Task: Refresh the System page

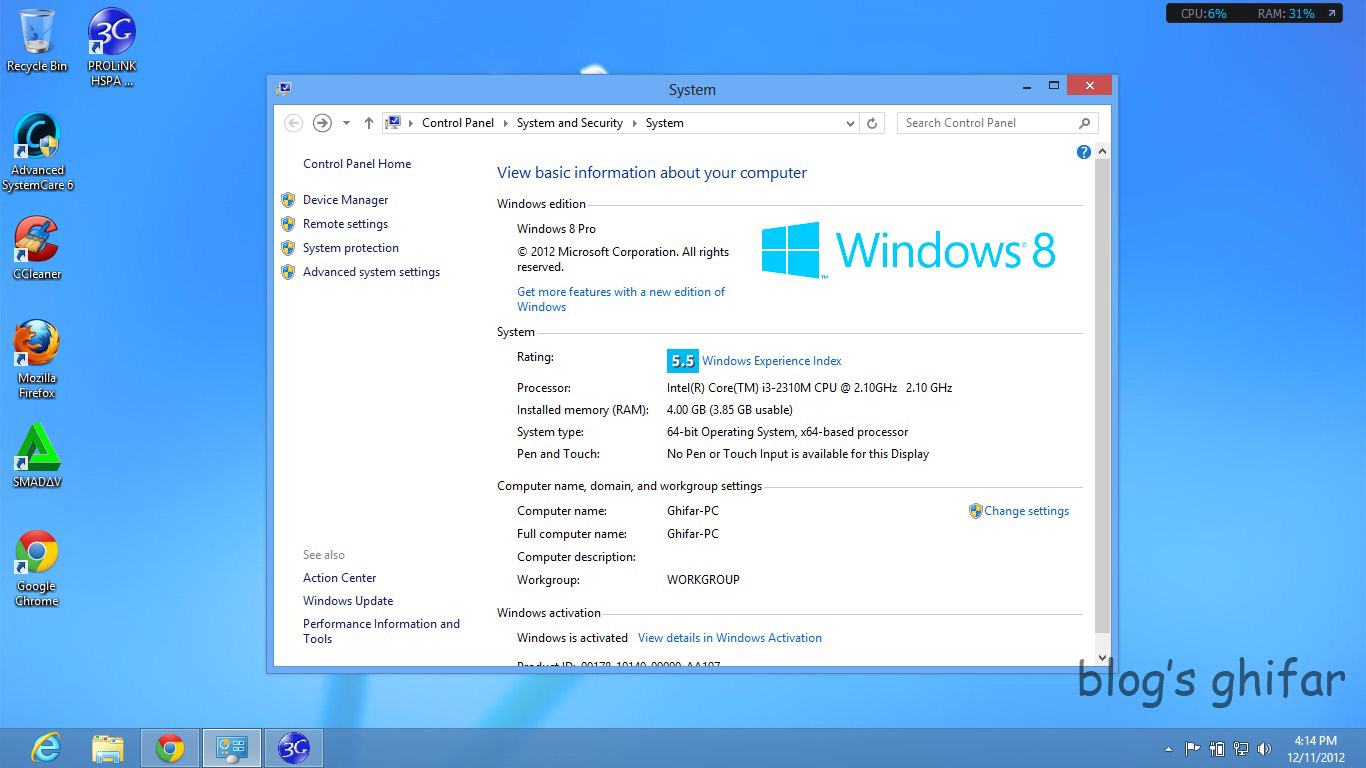Action: 872,123
